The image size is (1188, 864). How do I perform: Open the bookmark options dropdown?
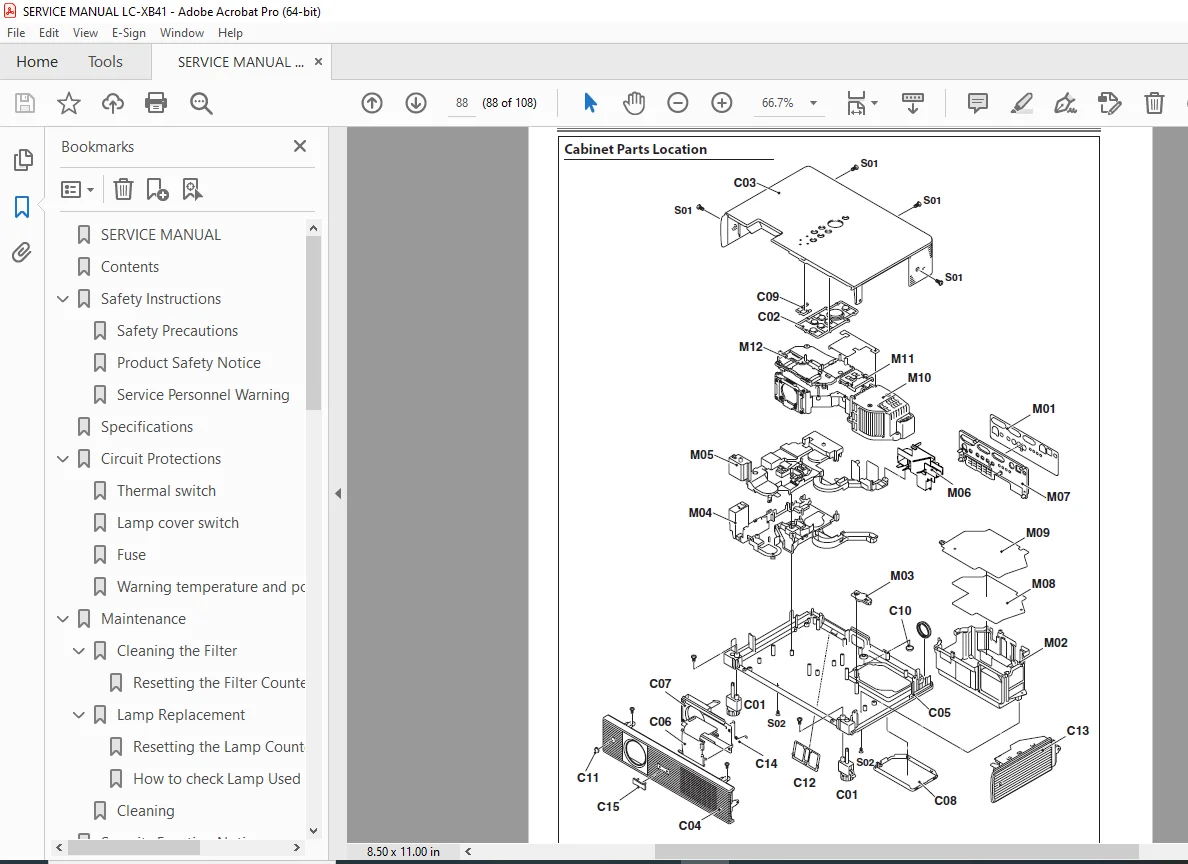pos(77,189)
